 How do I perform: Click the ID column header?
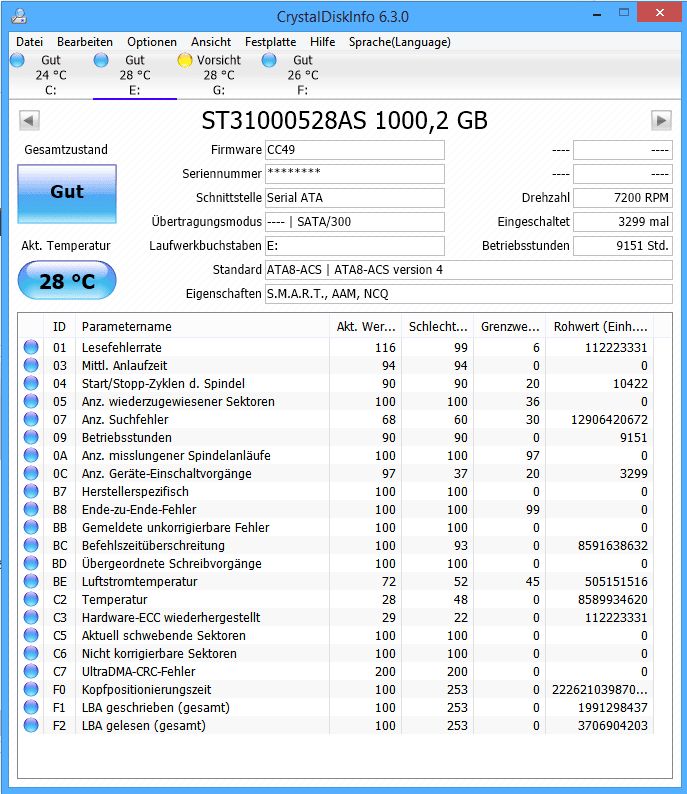tap(60, 327)
